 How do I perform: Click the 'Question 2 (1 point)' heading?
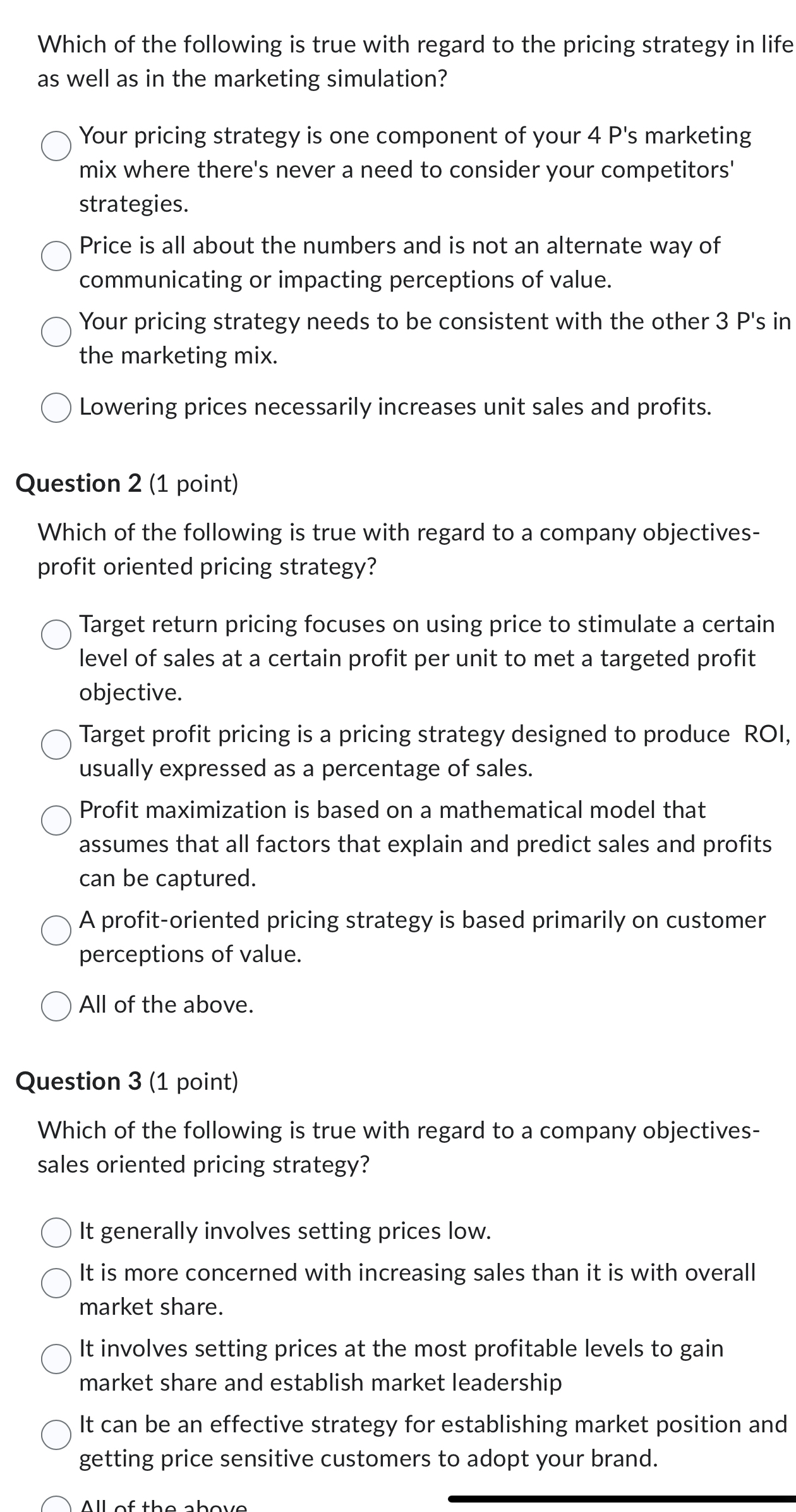click(x=127, y=484)
